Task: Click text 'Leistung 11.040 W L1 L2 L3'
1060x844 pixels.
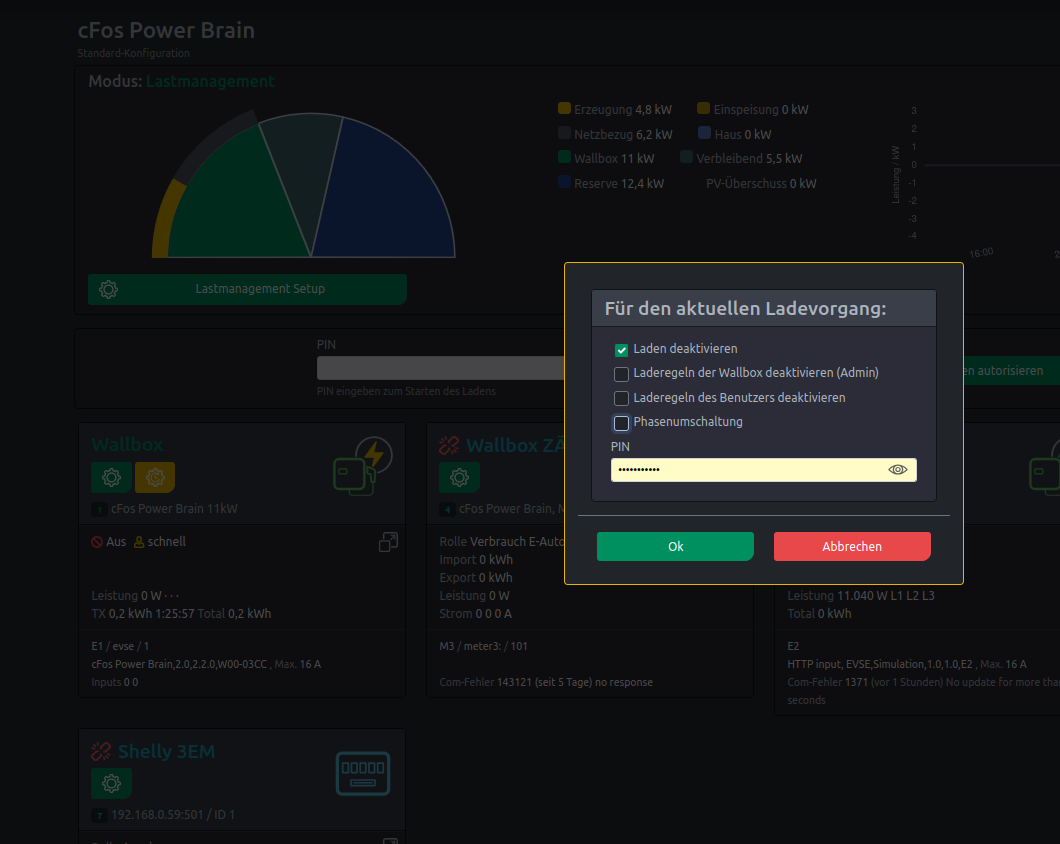Action: tap(861, 596)
